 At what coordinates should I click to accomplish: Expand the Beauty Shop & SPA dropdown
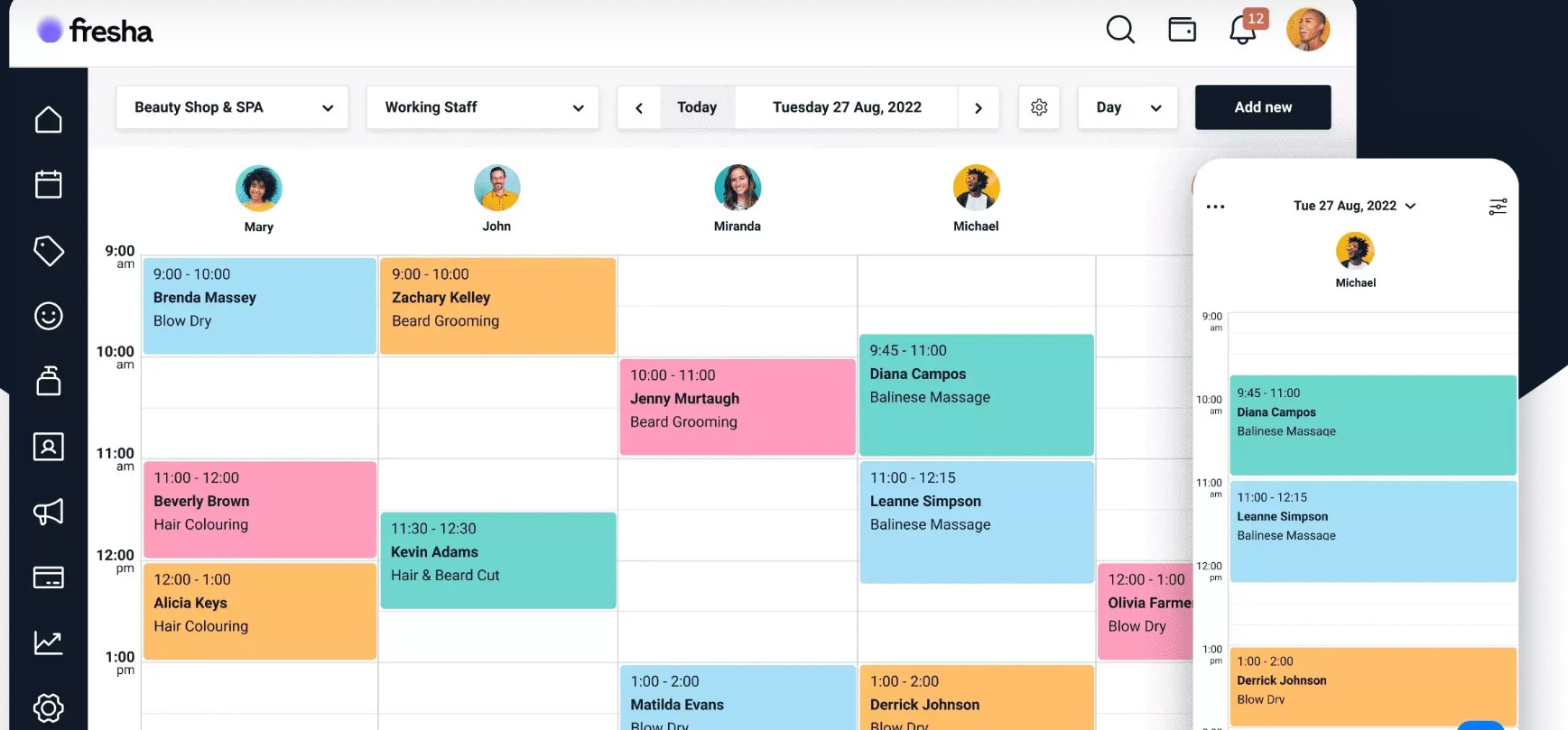point(233,107)
